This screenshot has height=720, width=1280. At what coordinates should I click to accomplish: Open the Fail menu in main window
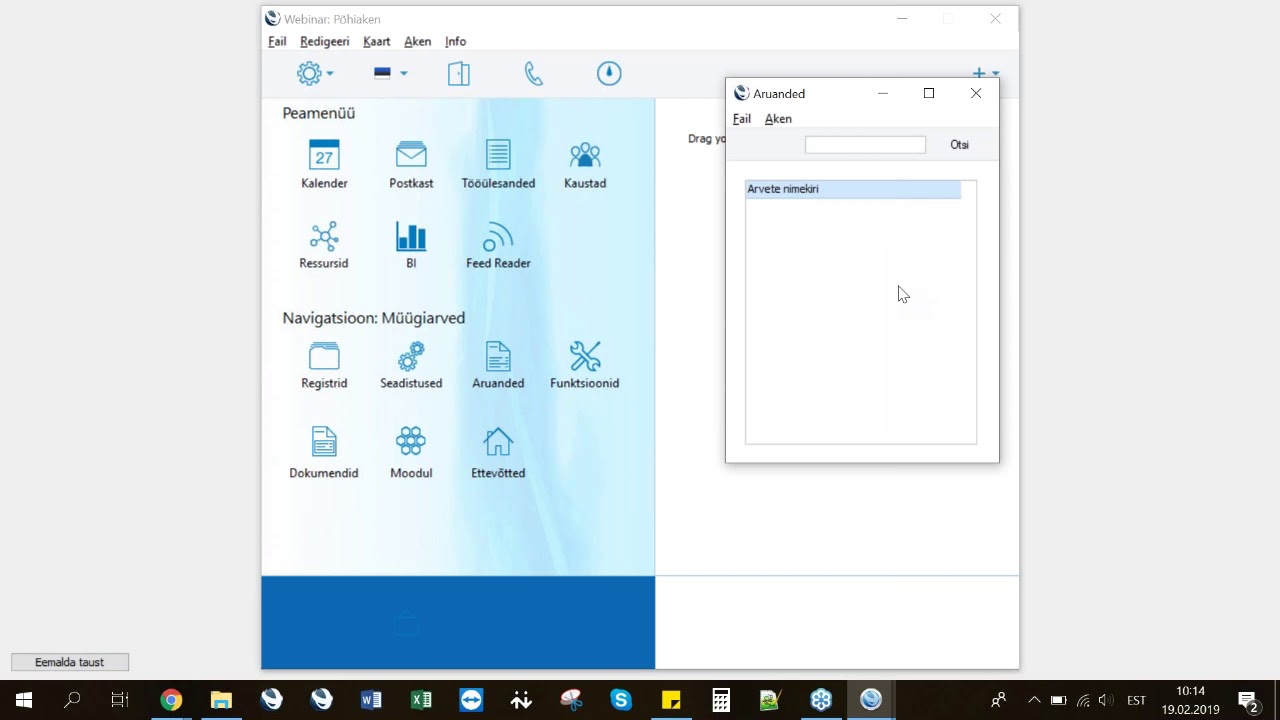click(277, 41)
